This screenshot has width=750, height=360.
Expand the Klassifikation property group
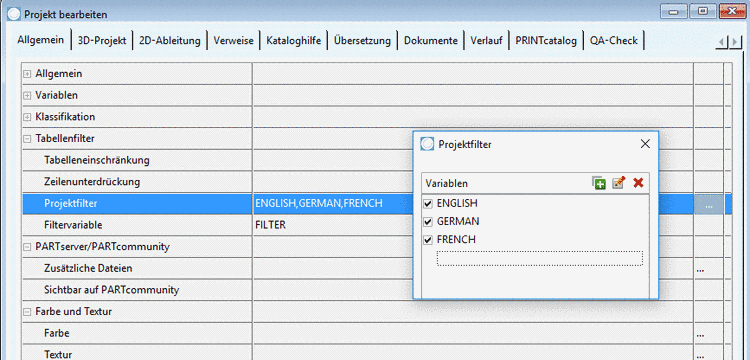coord(27,117)
